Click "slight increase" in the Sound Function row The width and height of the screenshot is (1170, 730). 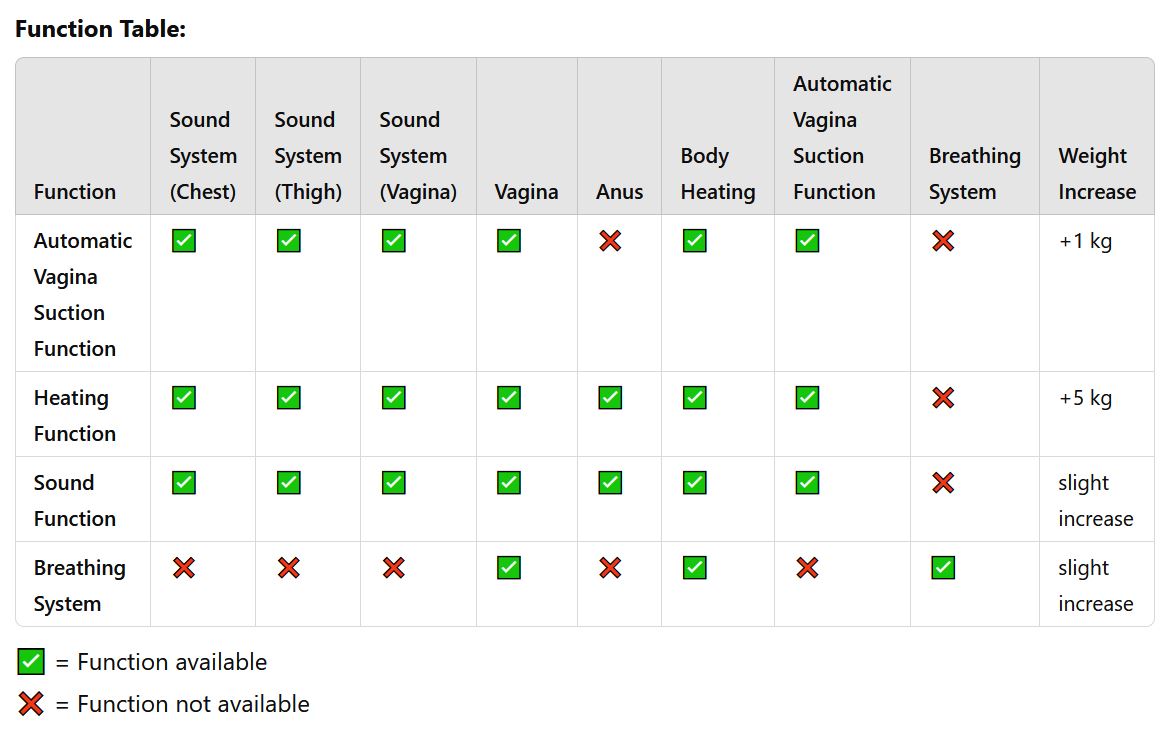(x=1095, y=500)
